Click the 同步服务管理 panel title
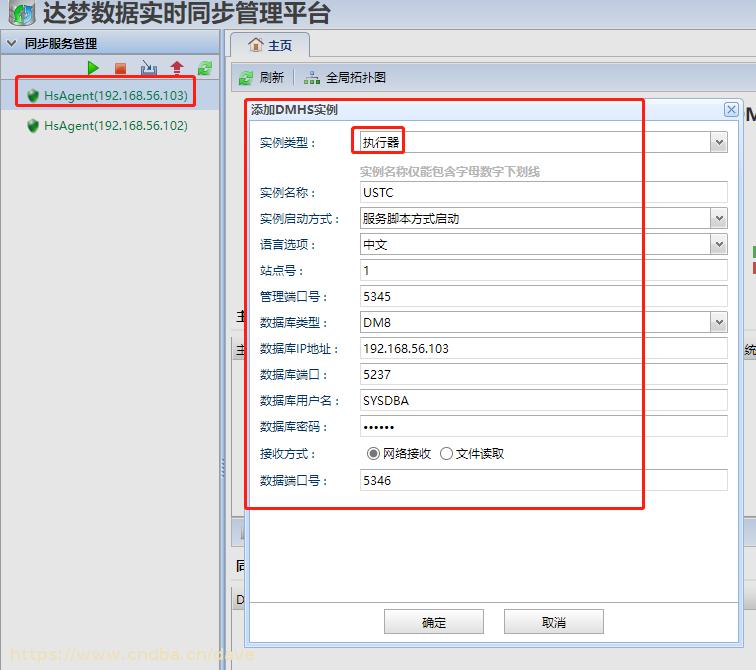 [61, 43]
